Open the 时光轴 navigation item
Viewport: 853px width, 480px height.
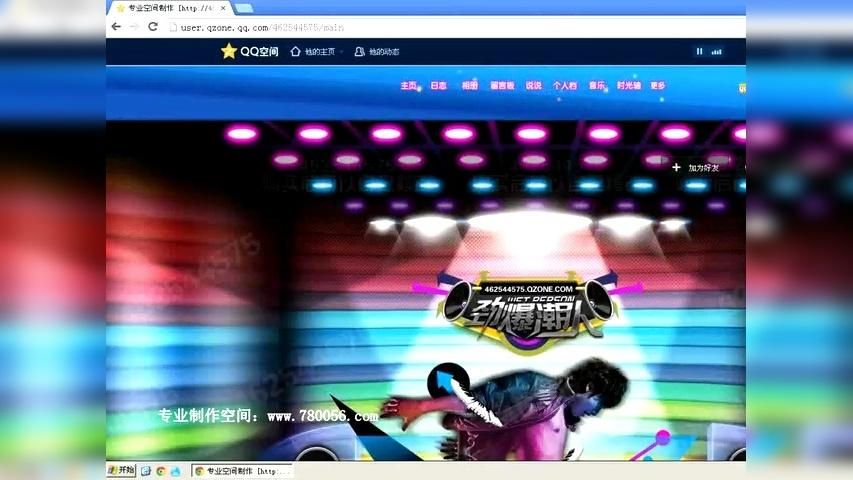click(629, 85)
